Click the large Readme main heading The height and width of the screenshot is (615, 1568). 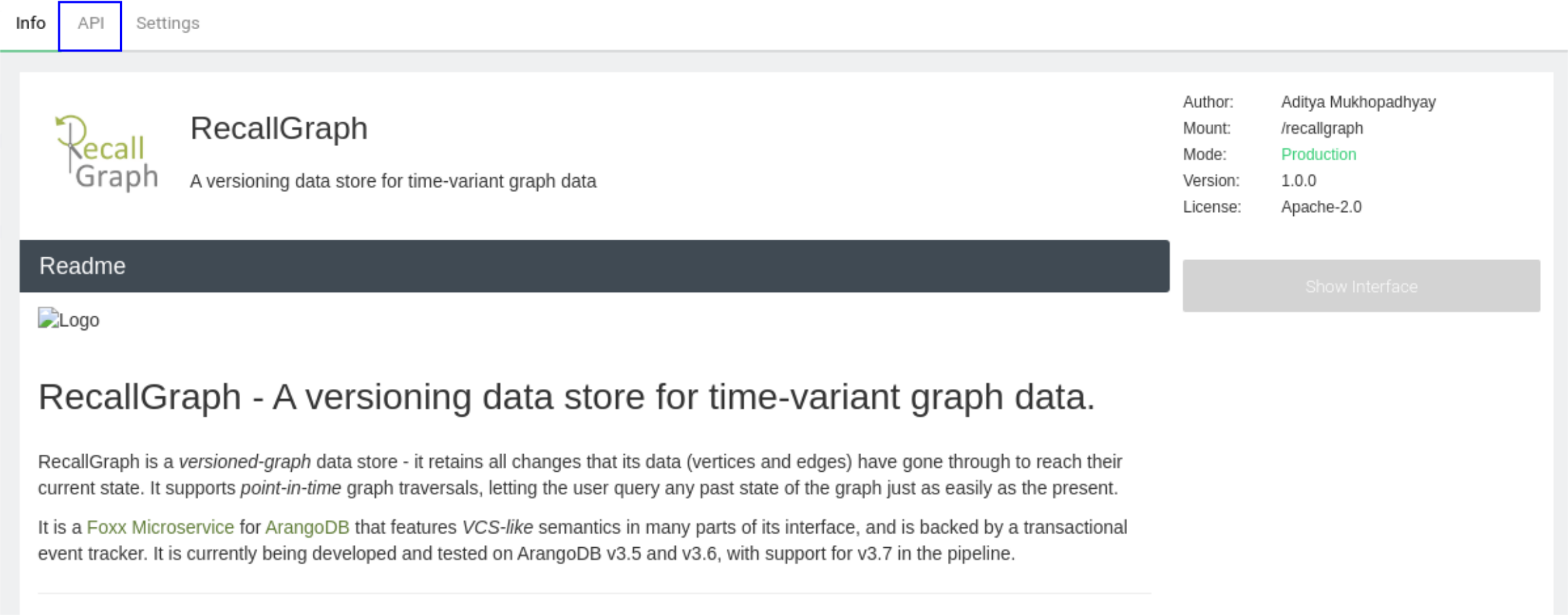[567, 397]
